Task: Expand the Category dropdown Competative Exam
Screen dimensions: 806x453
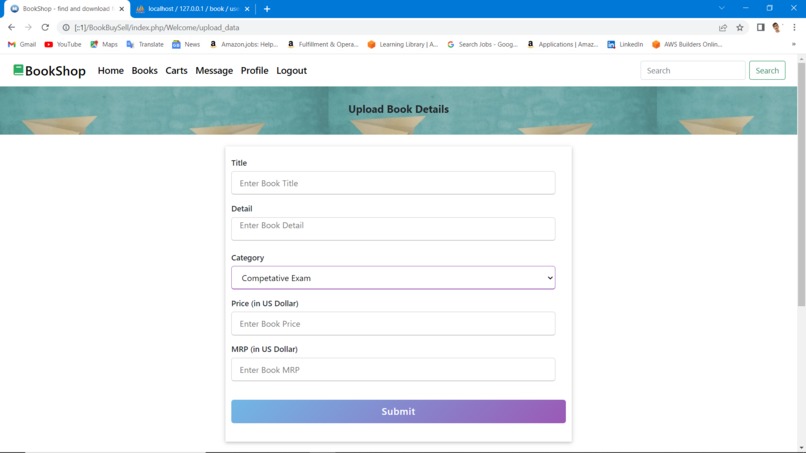Action: tap(393, 278)
